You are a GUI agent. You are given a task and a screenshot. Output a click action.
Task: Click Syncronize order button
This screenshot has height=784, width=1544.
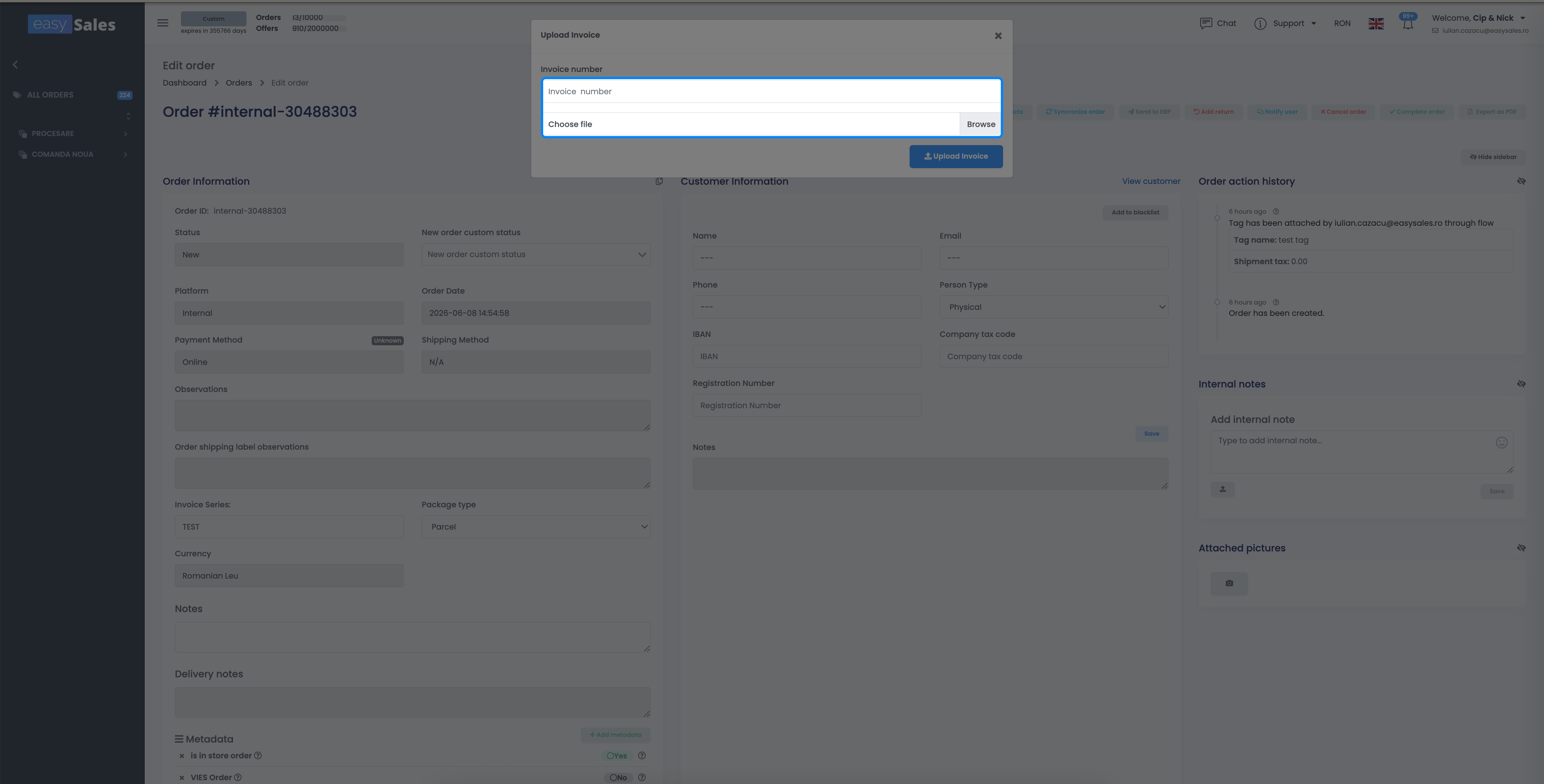pos(1075,112)
